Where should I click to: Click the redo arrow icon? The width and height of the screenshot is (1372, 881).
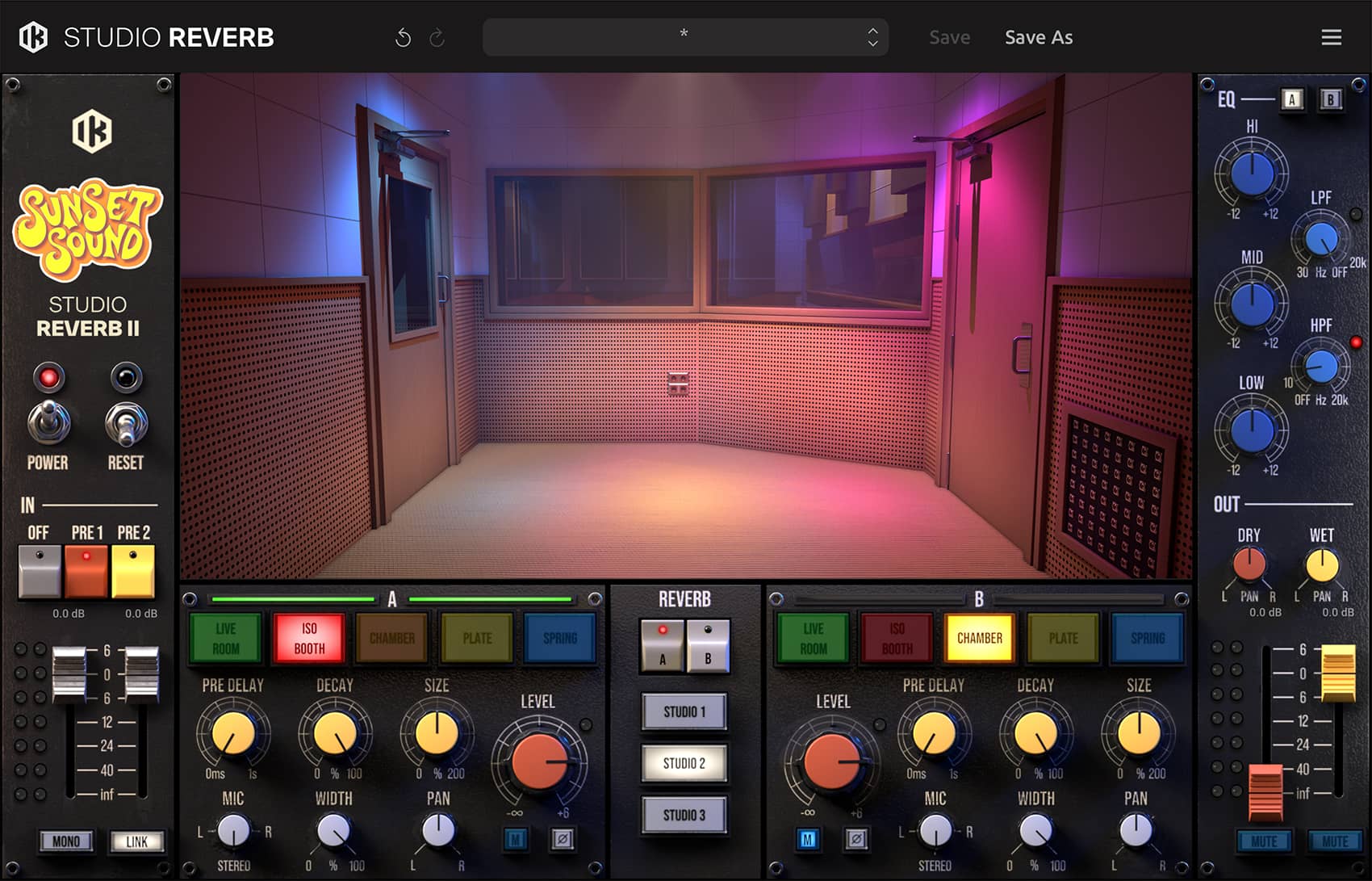[x=437, y=38]
